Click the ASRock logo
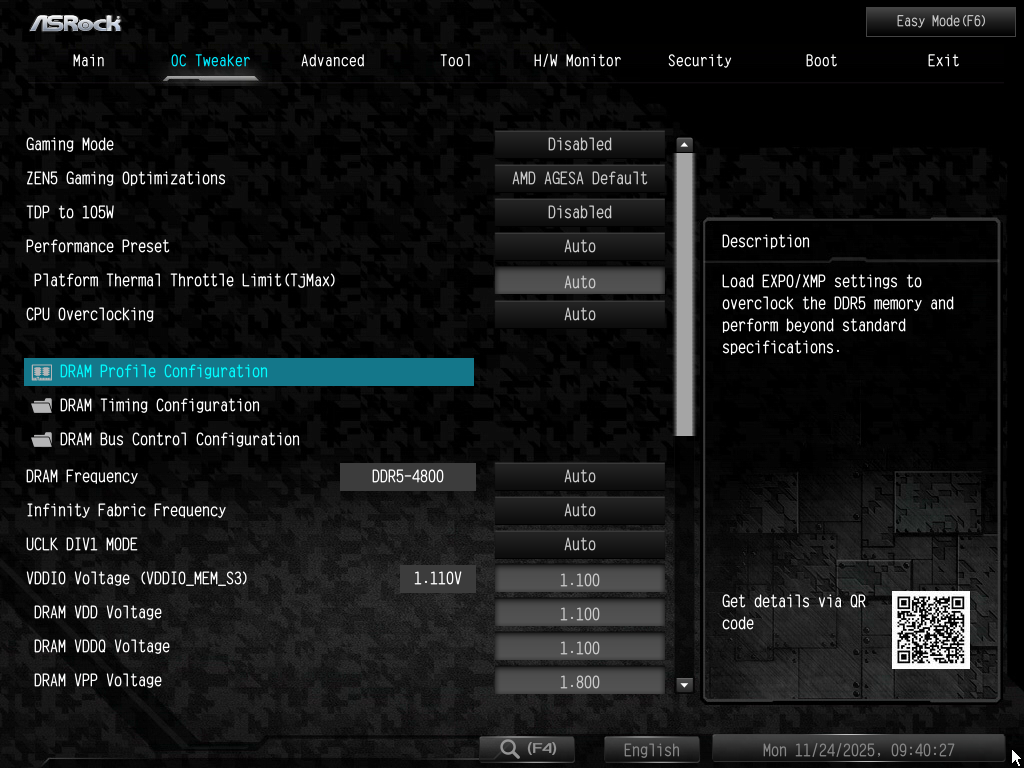This screenshot has width=1024, height=768. tap(75, 22)
